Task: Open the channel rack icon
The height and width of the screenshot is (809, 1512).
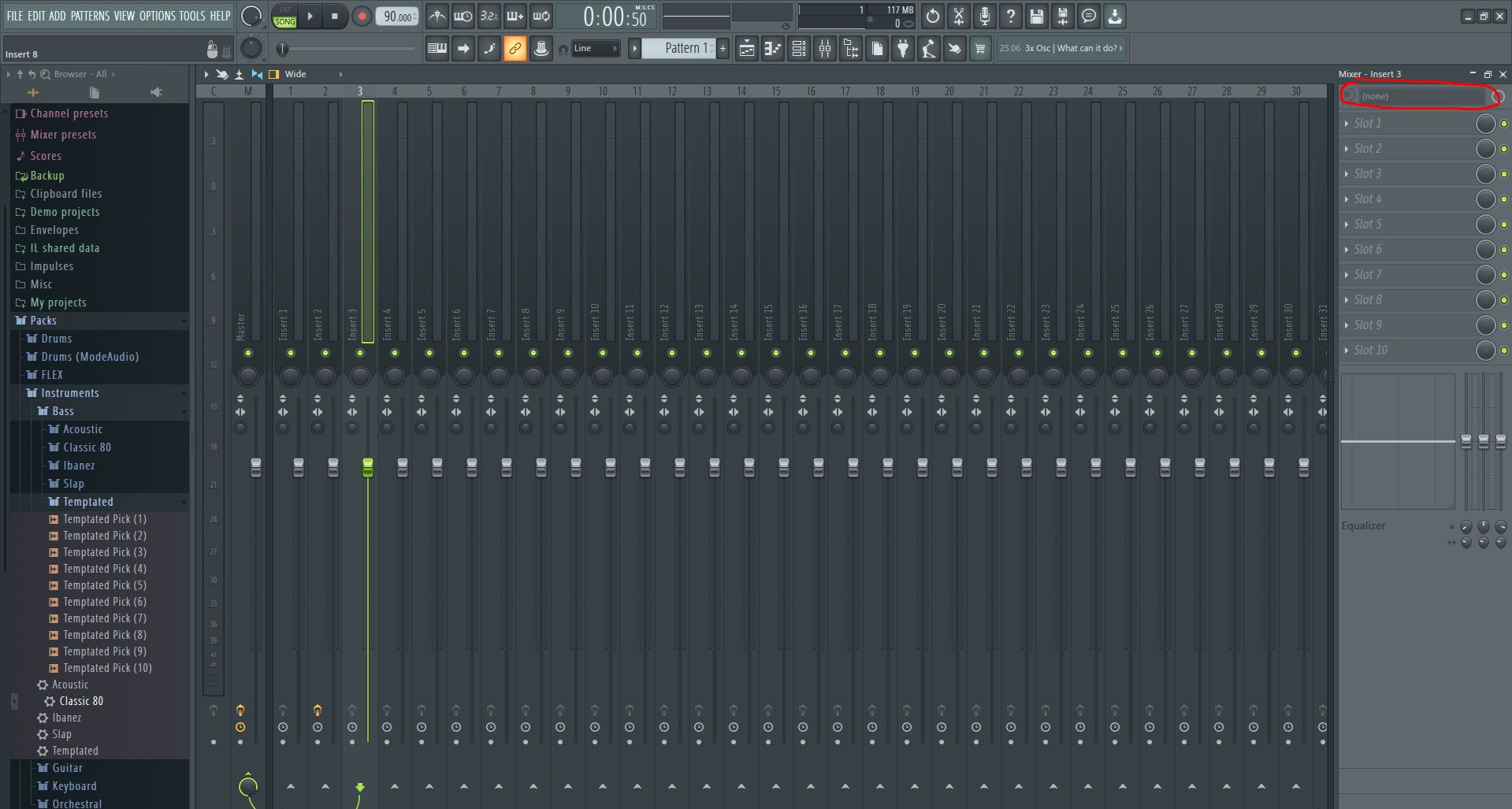Action: click(799, 49)
